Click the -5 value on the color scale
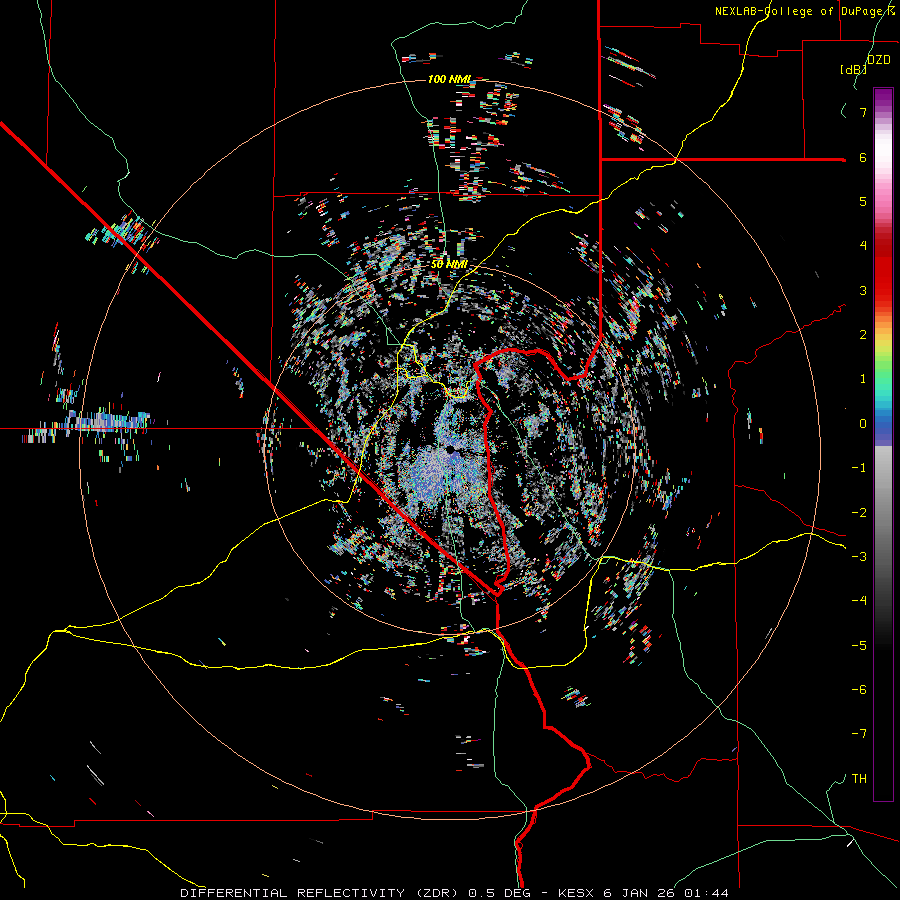Viewport: 900px width, 900px height. coord(859,646)
